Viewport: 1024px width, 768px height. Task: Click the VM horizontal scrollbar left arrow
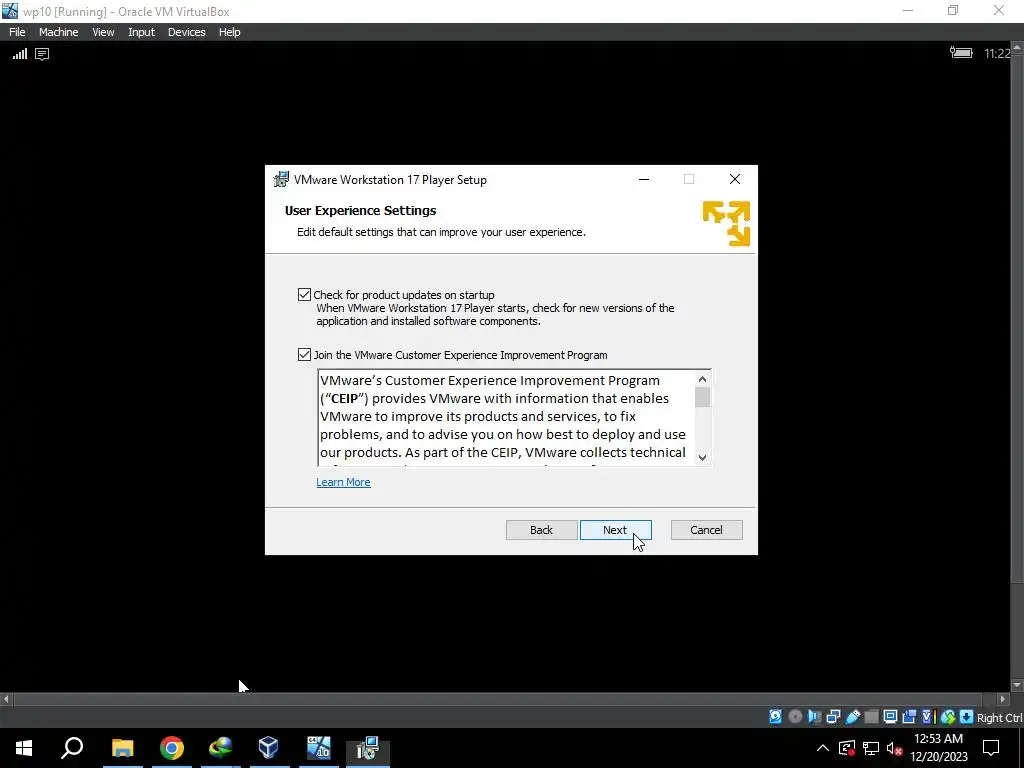[6, 699]
